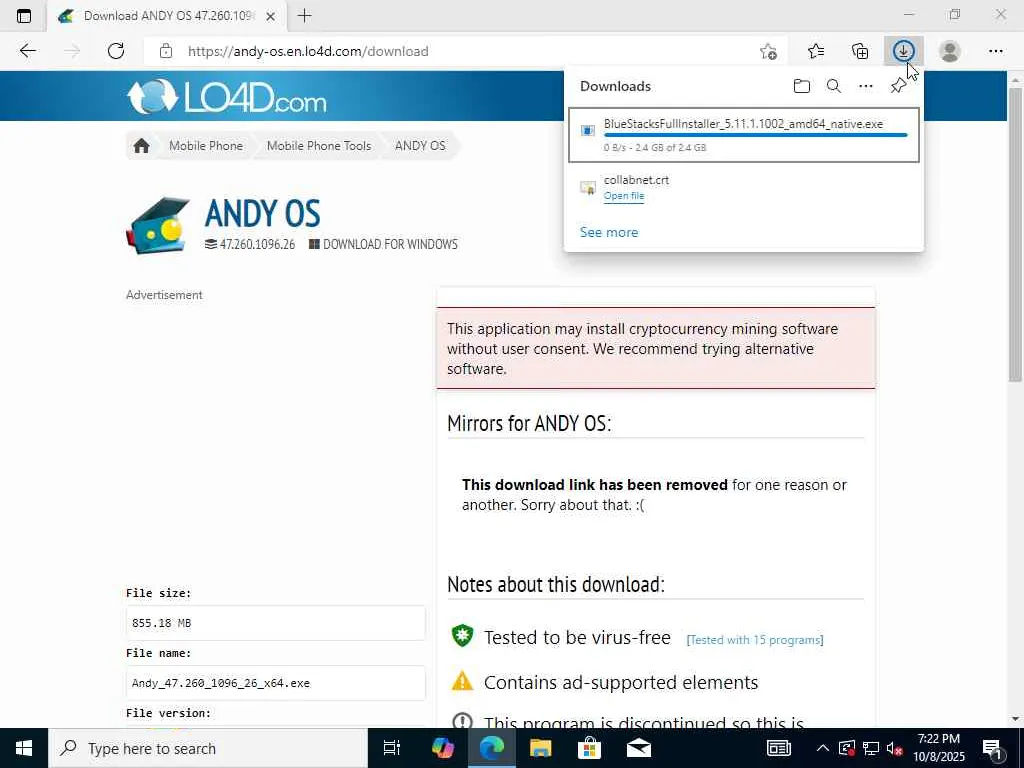Click the BlueStacks download progress bar
This screenshot has height=768, width=1024.
click(x=756, y=135)
